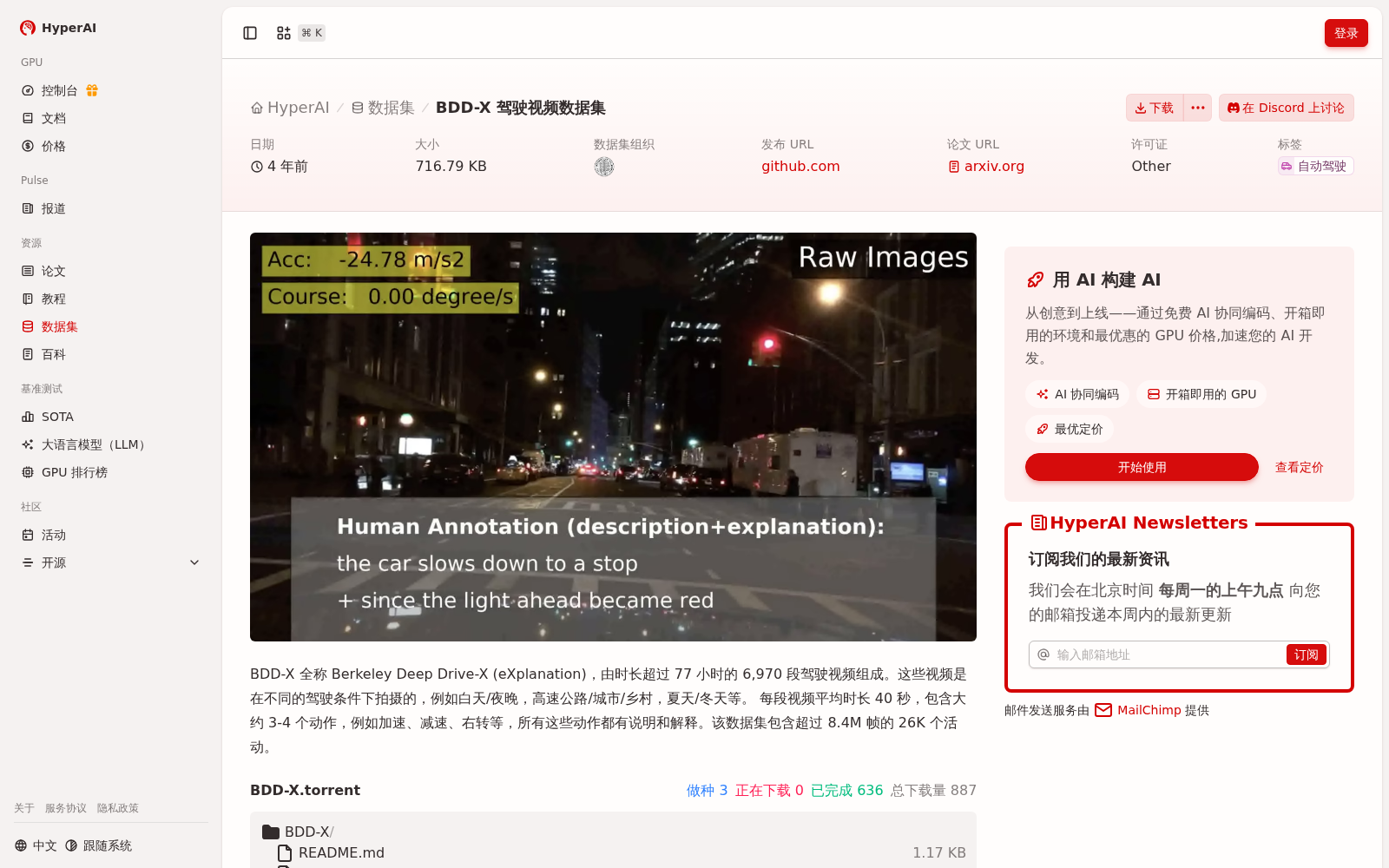The image size is (1389, 868).
Task: Toggle the sidebar panel icon
Action: click(x=250, y=33)
